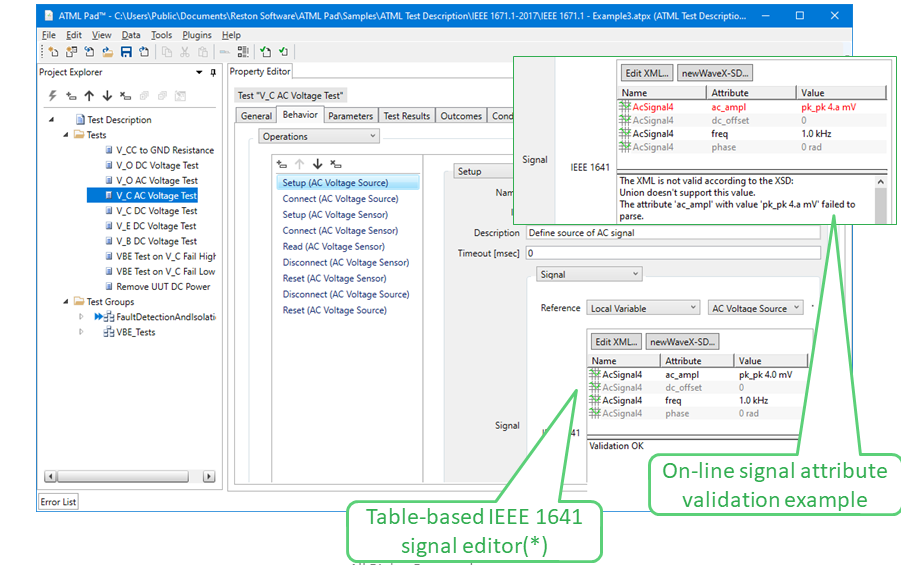Click the add item icon in Project Explorer toolbar
The width and height of the screenshot is (901, 565).
(71, 96)
